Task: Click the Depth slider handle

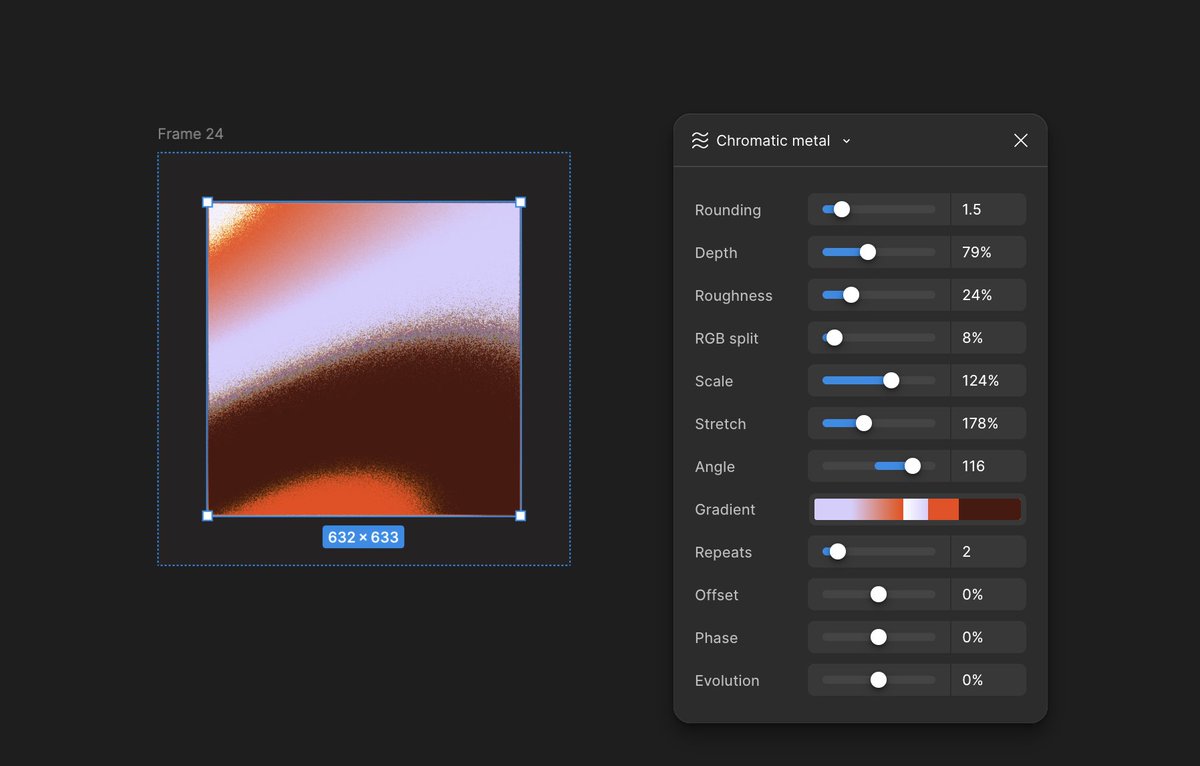Action: (x=867, y=252)
